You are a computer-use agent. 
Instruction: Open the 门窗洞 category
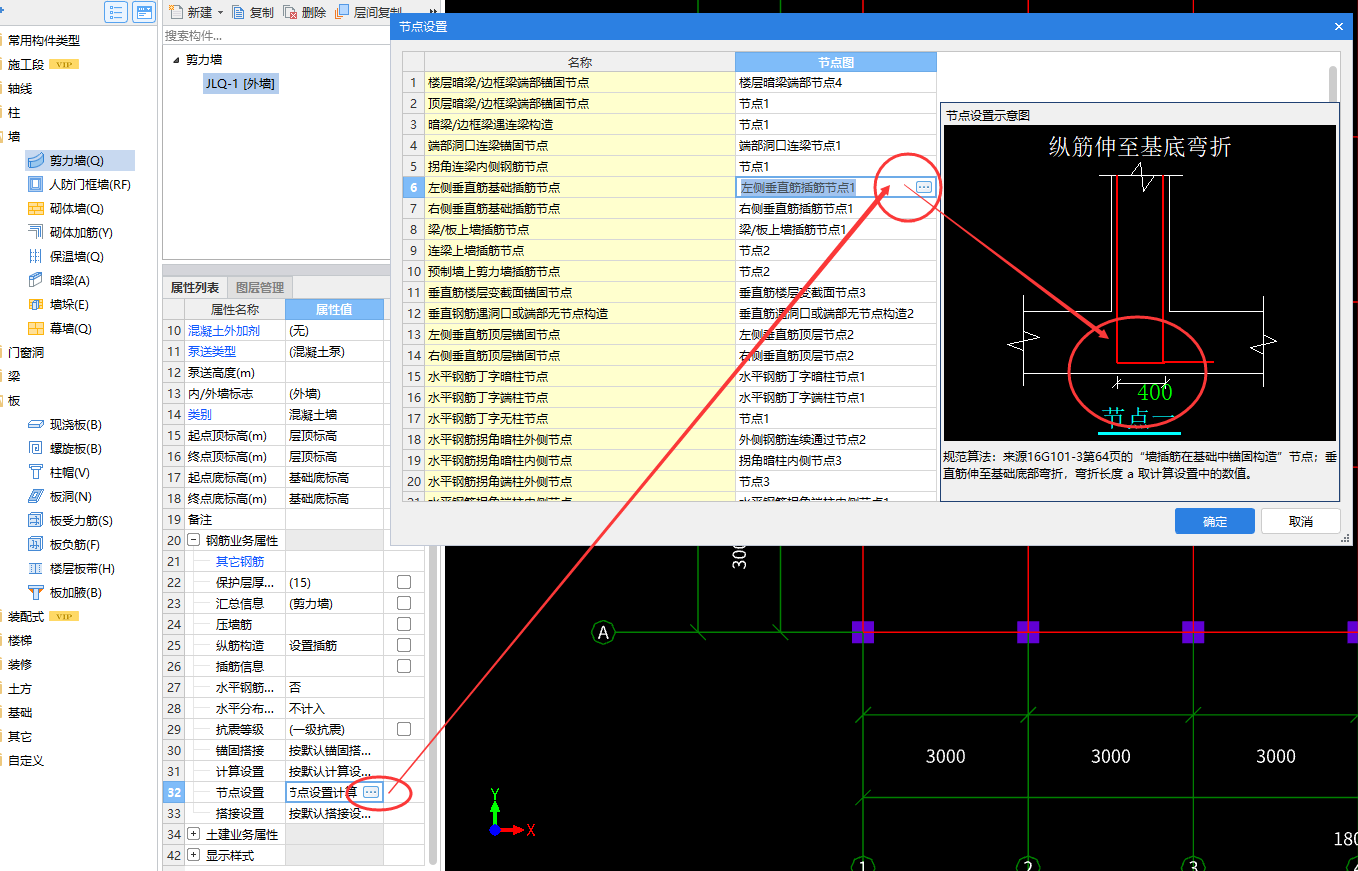coord(26,352)
